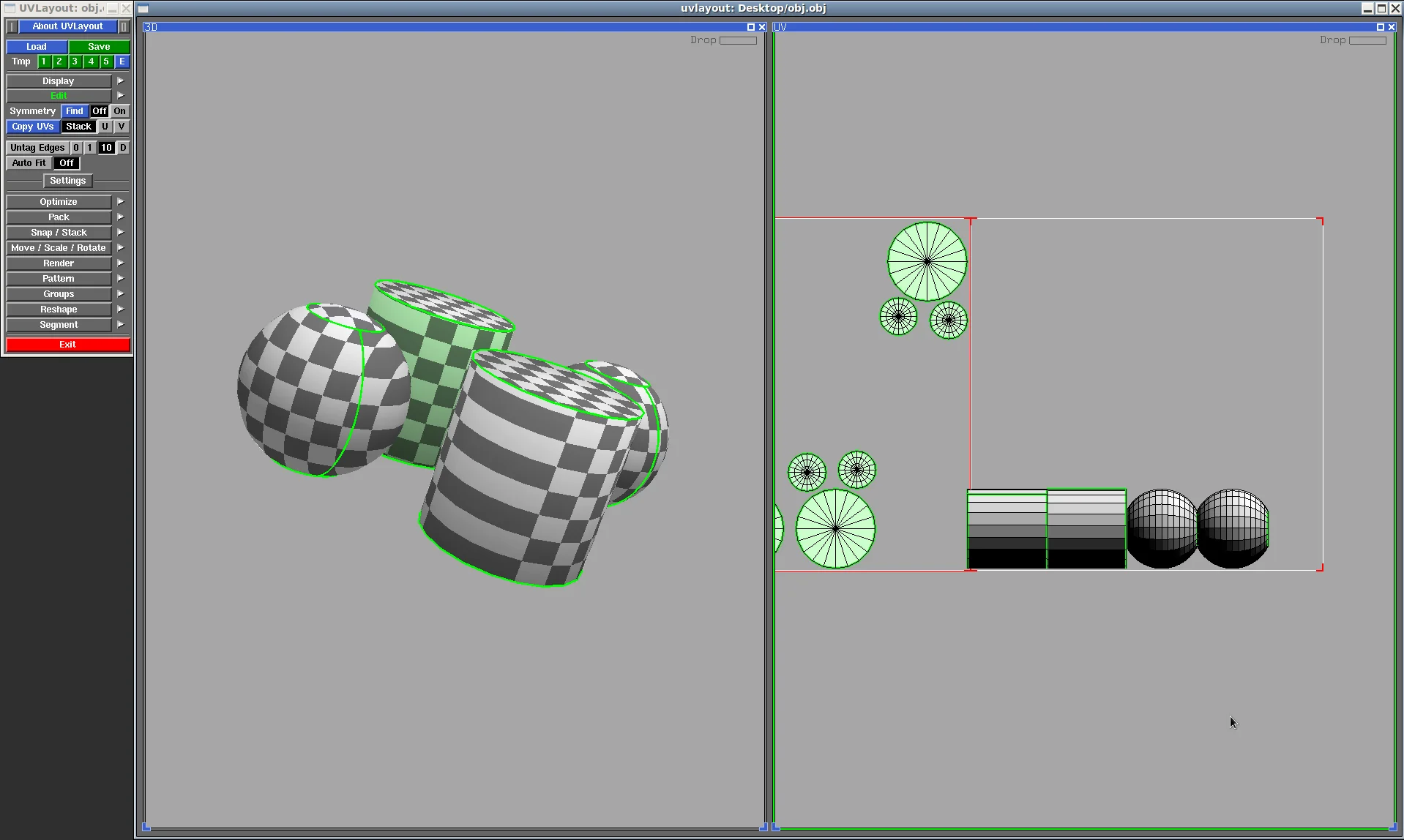This screenshot has width=1404, height=840.
Task: Select Tmp slot 3
Action: pos(74,61)
